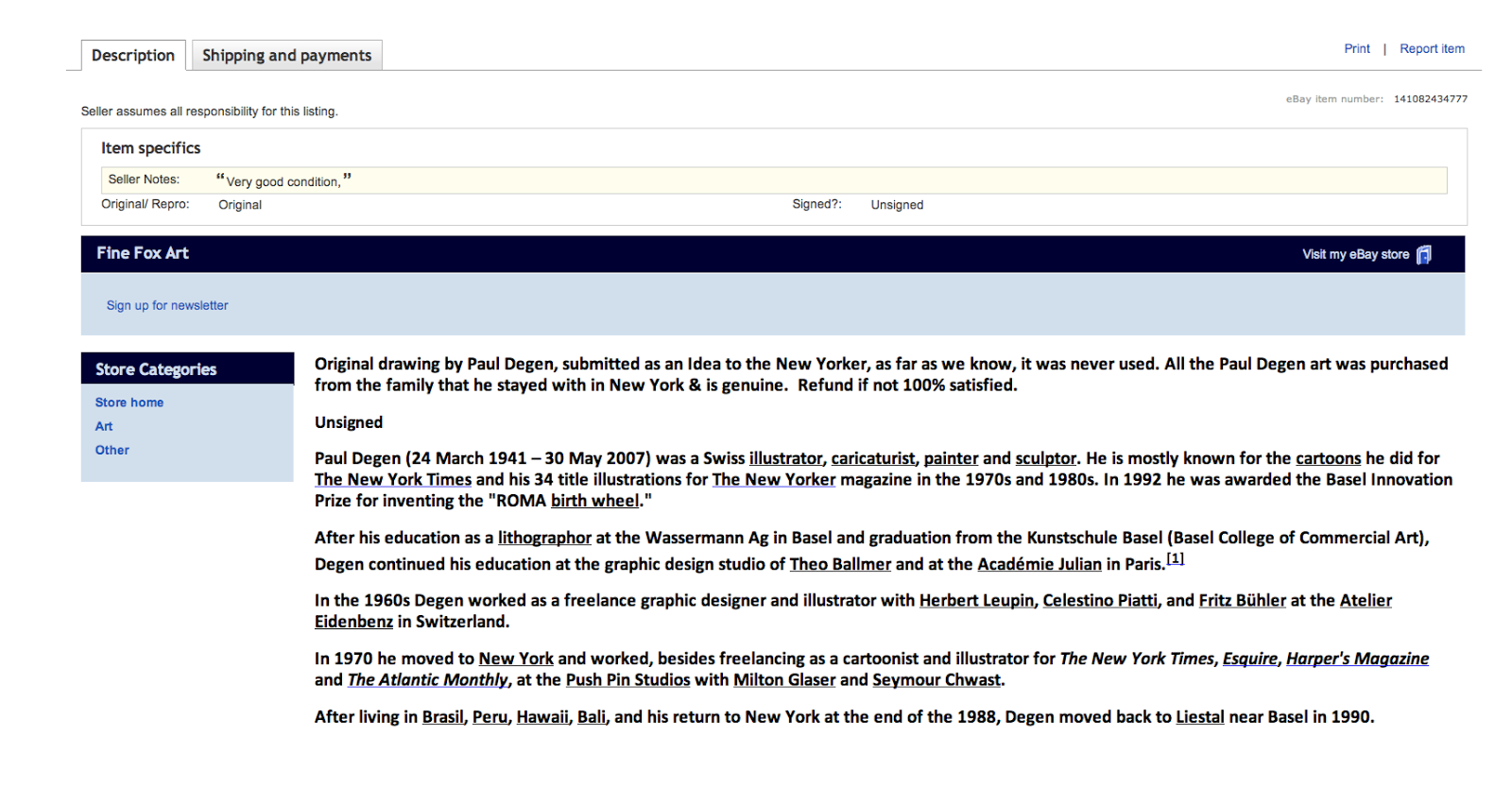Follow the caricaturist link
1512x788 pixels.
click(x=873, y=458)
